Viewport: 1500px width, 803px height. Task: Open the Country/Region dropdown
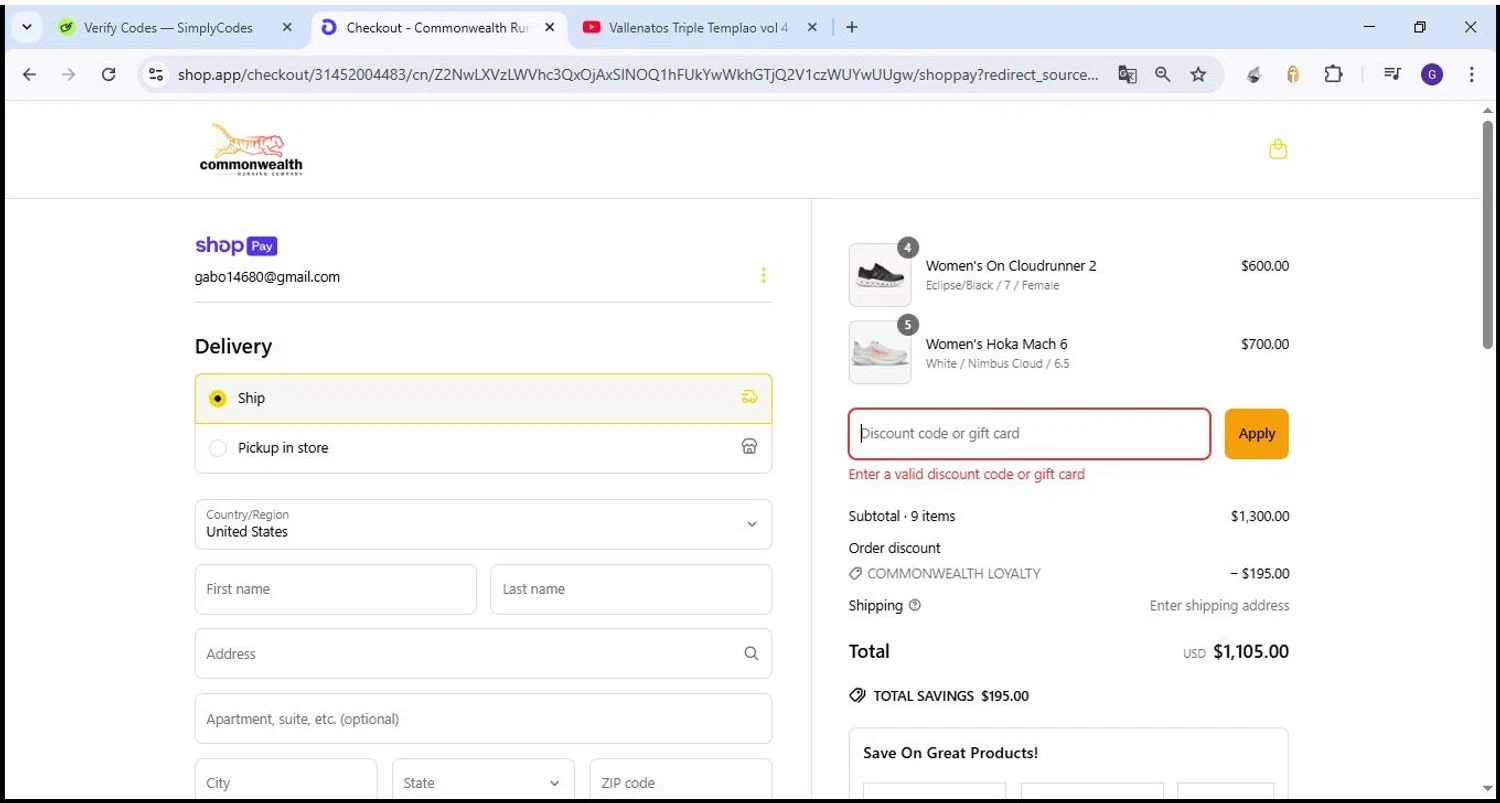(x=483, y=524)
